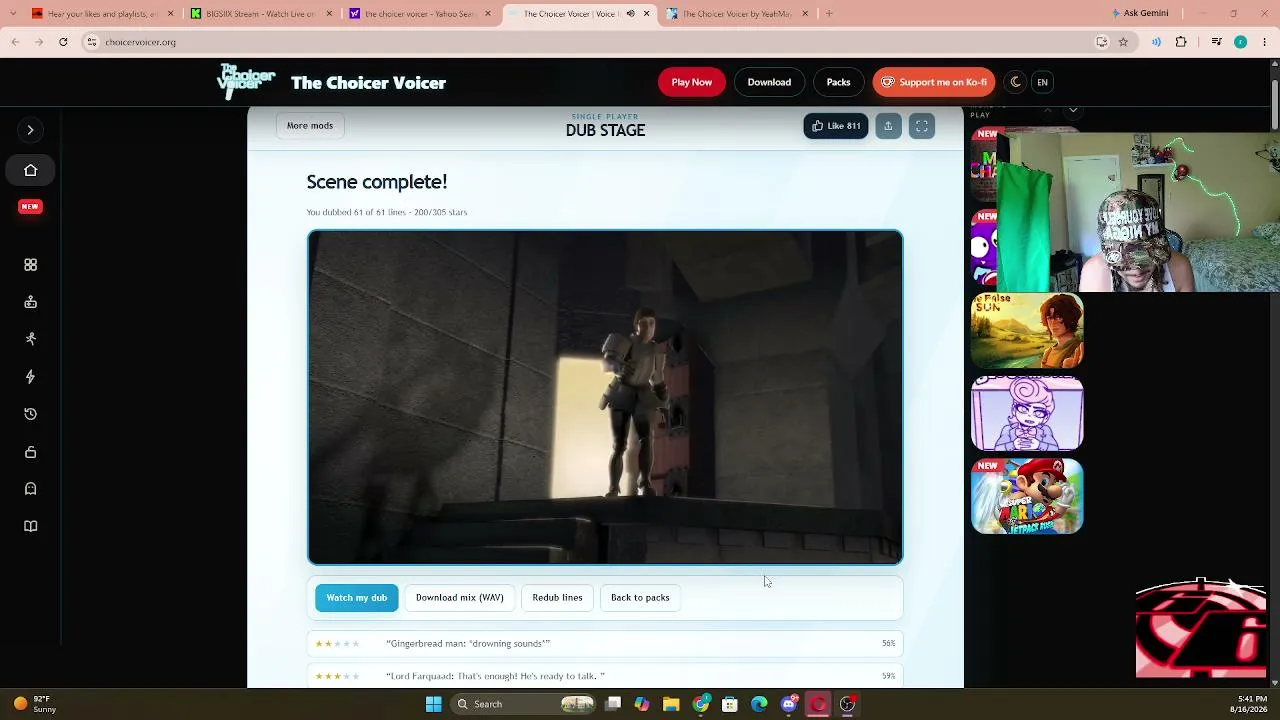The width and height of the screenshot is (1280, 720).
Task: Toggle fullscreen for the Dub Stage
Action: pos(922,126)
